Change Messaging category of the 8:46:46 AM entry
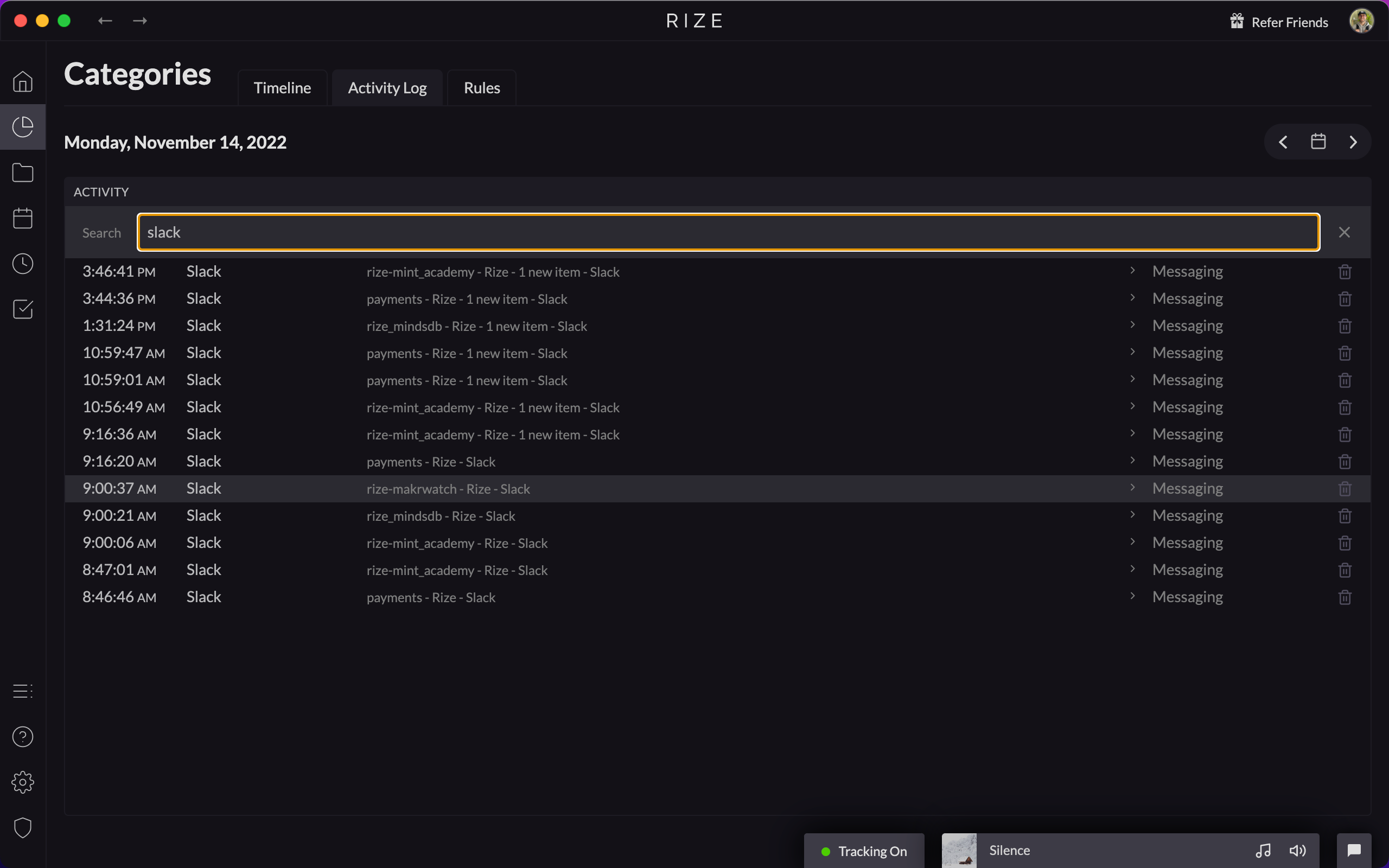The height and width of the screenshot is (868, 1389). click(1188, 597)
